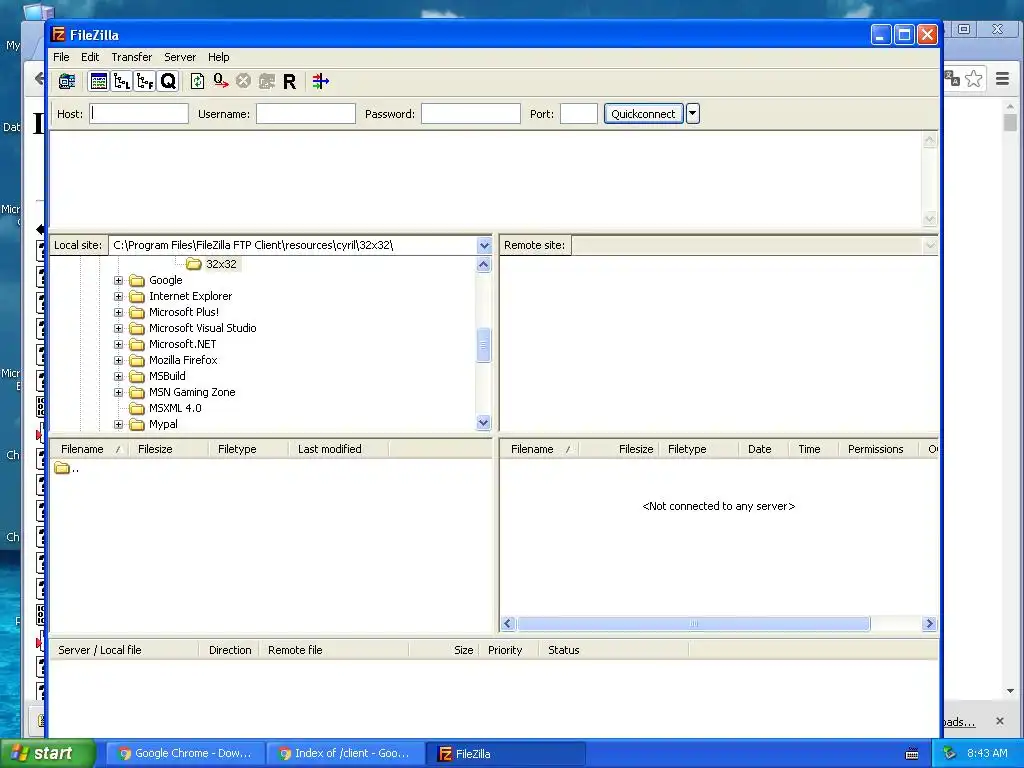Click the directory comparison arrows icon
Image resolution: width=1024 pixels, height=768 pixels.
click(x=320, y=82)
